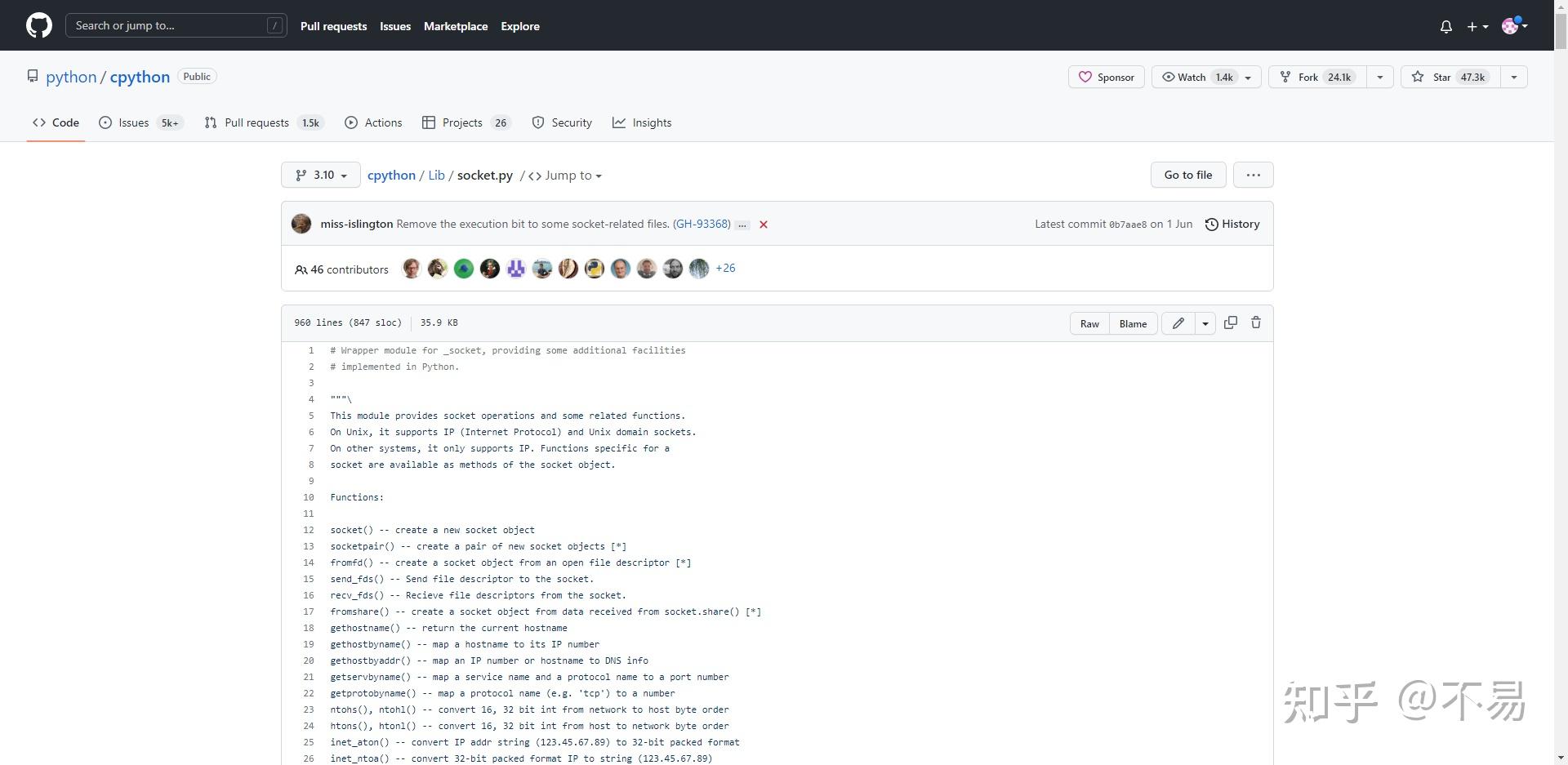Open the Watch notifications dropdown
This screenshot has height=765, width=1568.
point(1206,77)
